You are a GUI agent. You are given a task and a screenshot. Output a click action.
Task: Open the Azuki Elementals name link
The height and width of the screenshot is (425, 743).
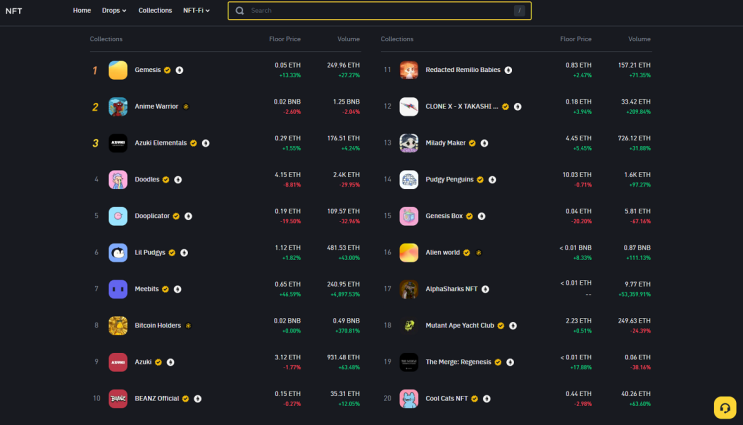tap(161, 143)
